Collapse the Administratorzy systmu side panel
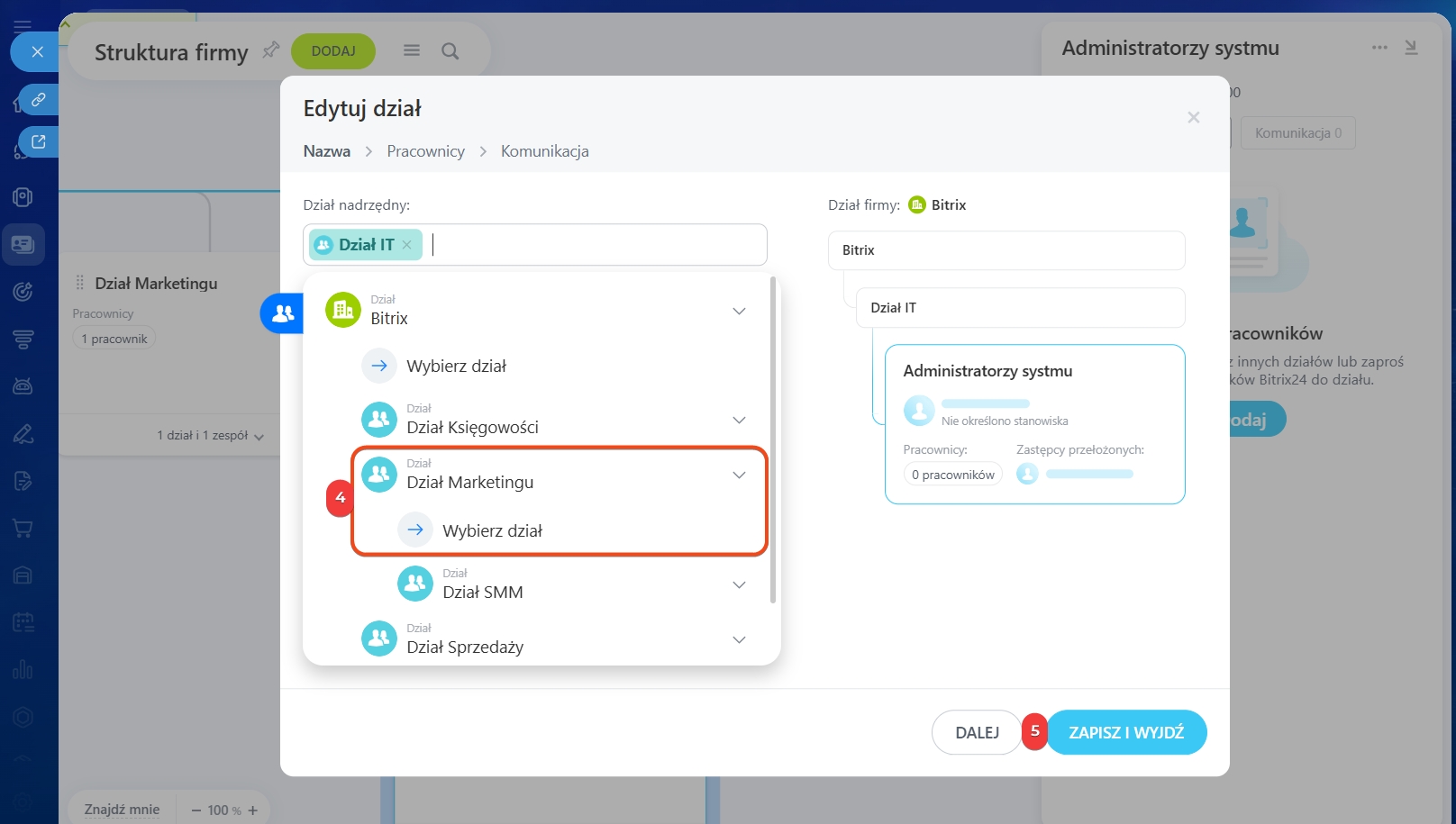The width and height of the screenshot is (1456, 824). tap(1411, 48)
